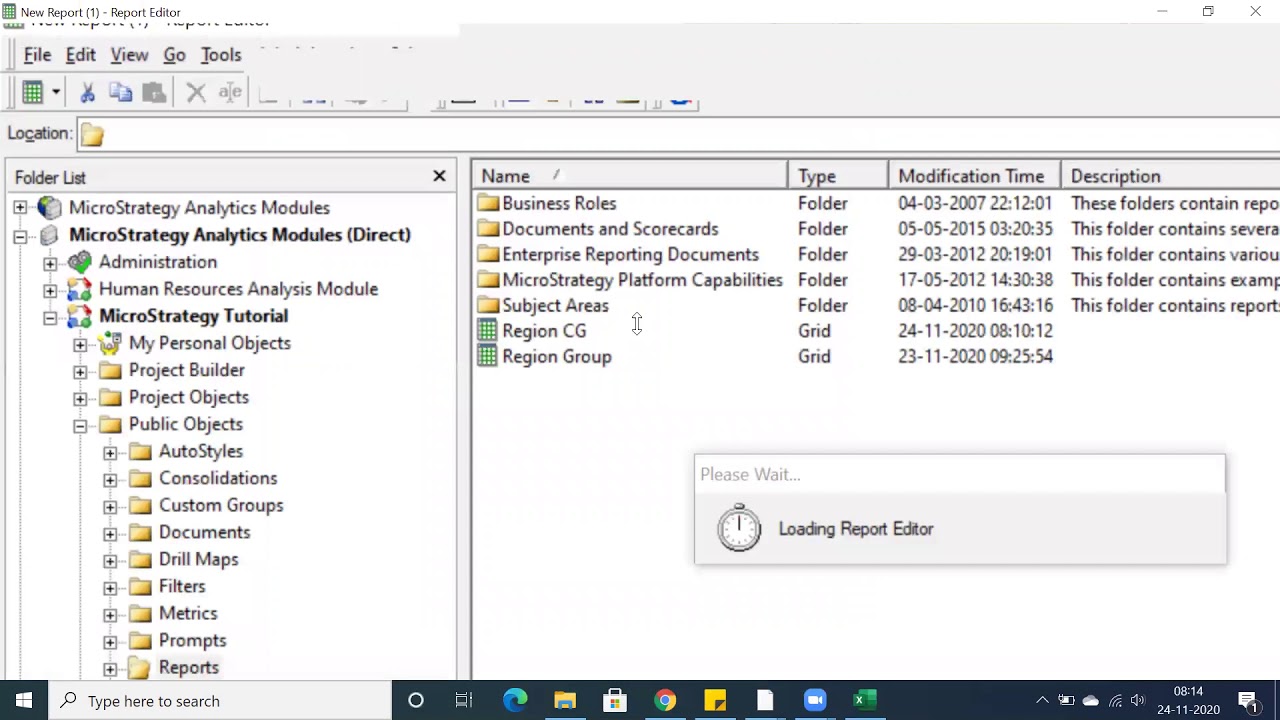Collapse the MicroStrategy Tutorial project

50,317
